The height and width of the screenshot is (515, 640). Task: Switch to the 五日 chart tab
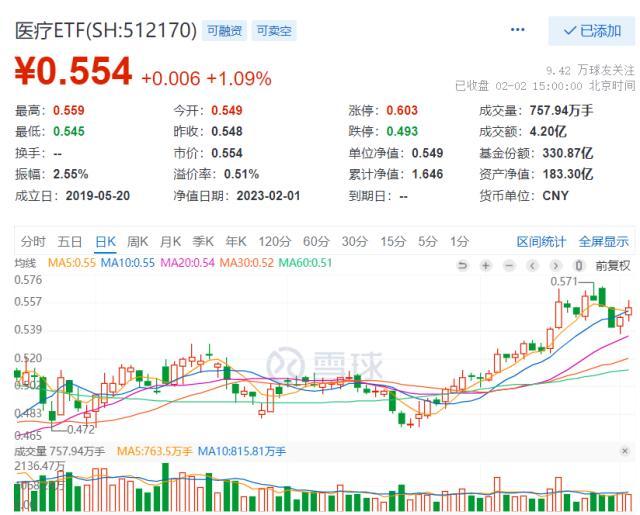click(x=69, y=241)
